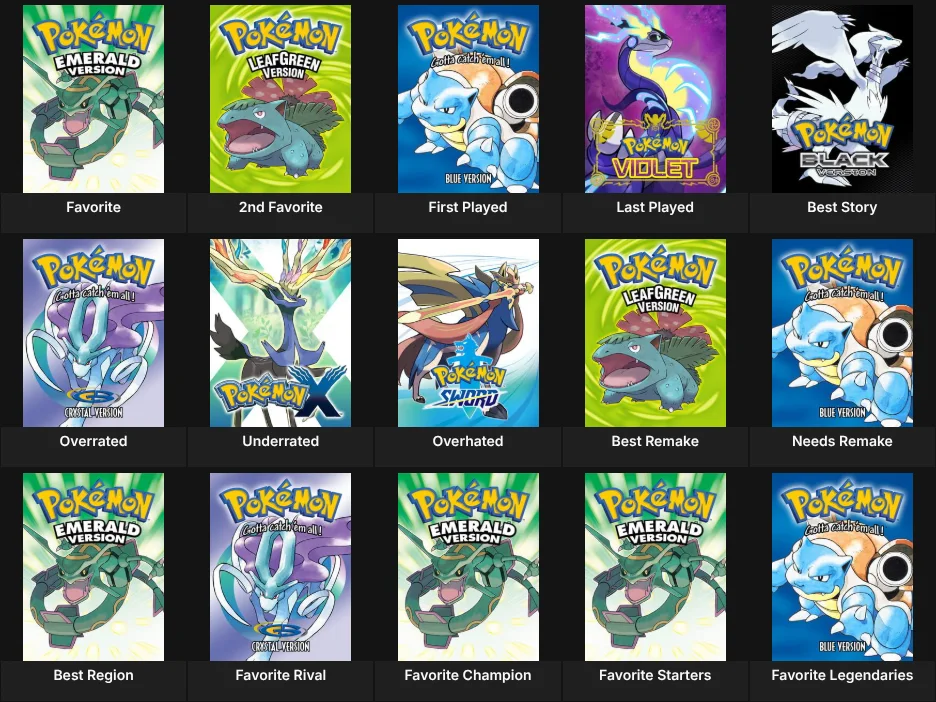This screenshot has height=702, width=936.
Task: Select the "Needs Remake" label
Action: 842,441
